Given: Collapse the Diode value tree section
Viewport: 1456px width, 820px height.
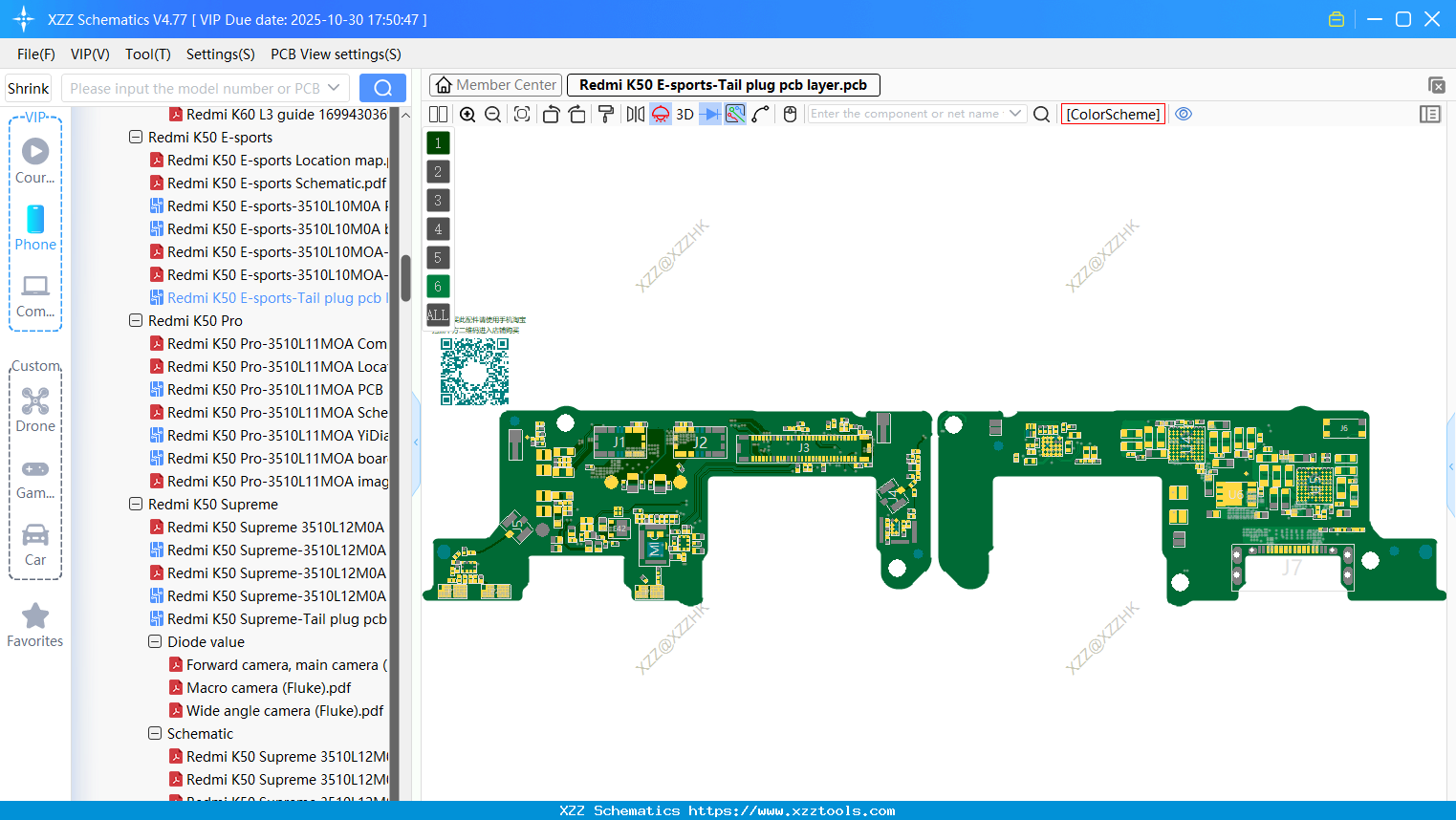Looking at the screenshot, I should click(x=154, y=641).
